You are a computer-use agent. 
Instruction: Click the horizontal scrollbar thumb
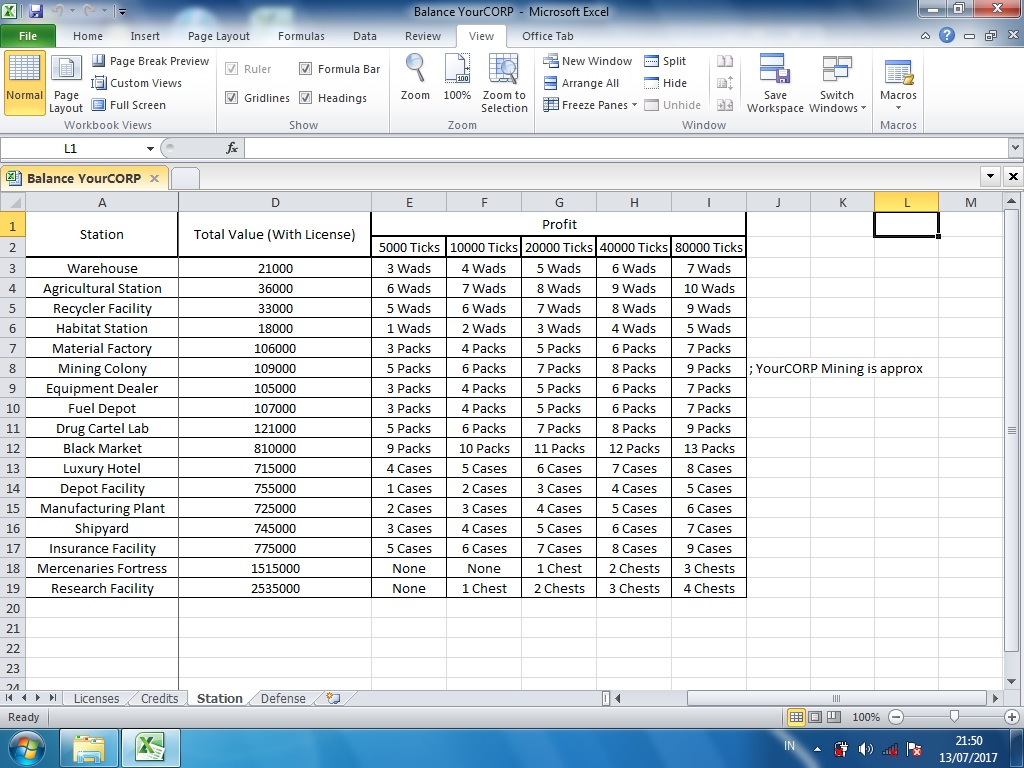(836, 698)
